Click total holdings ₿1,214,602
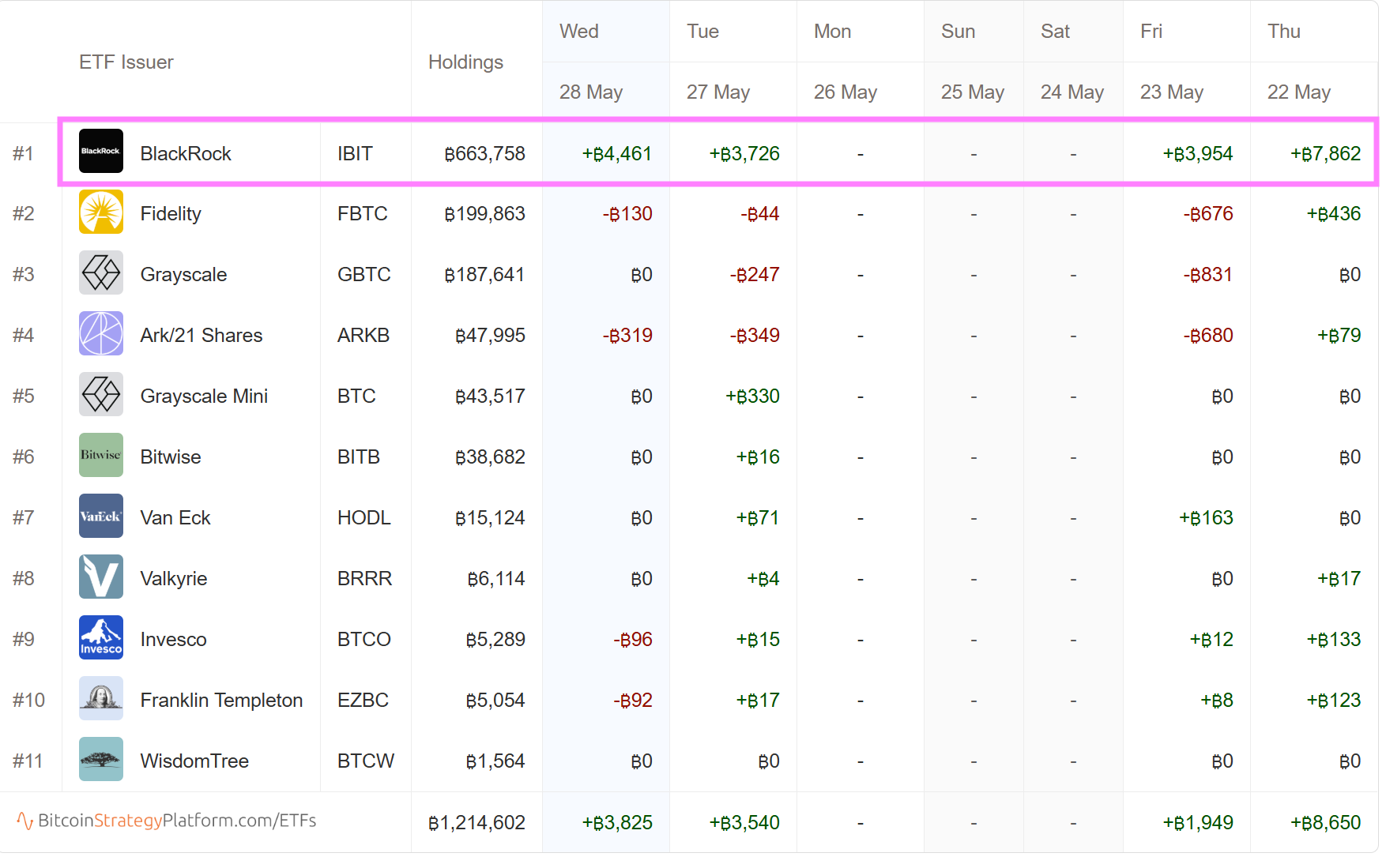 (476, 823)
